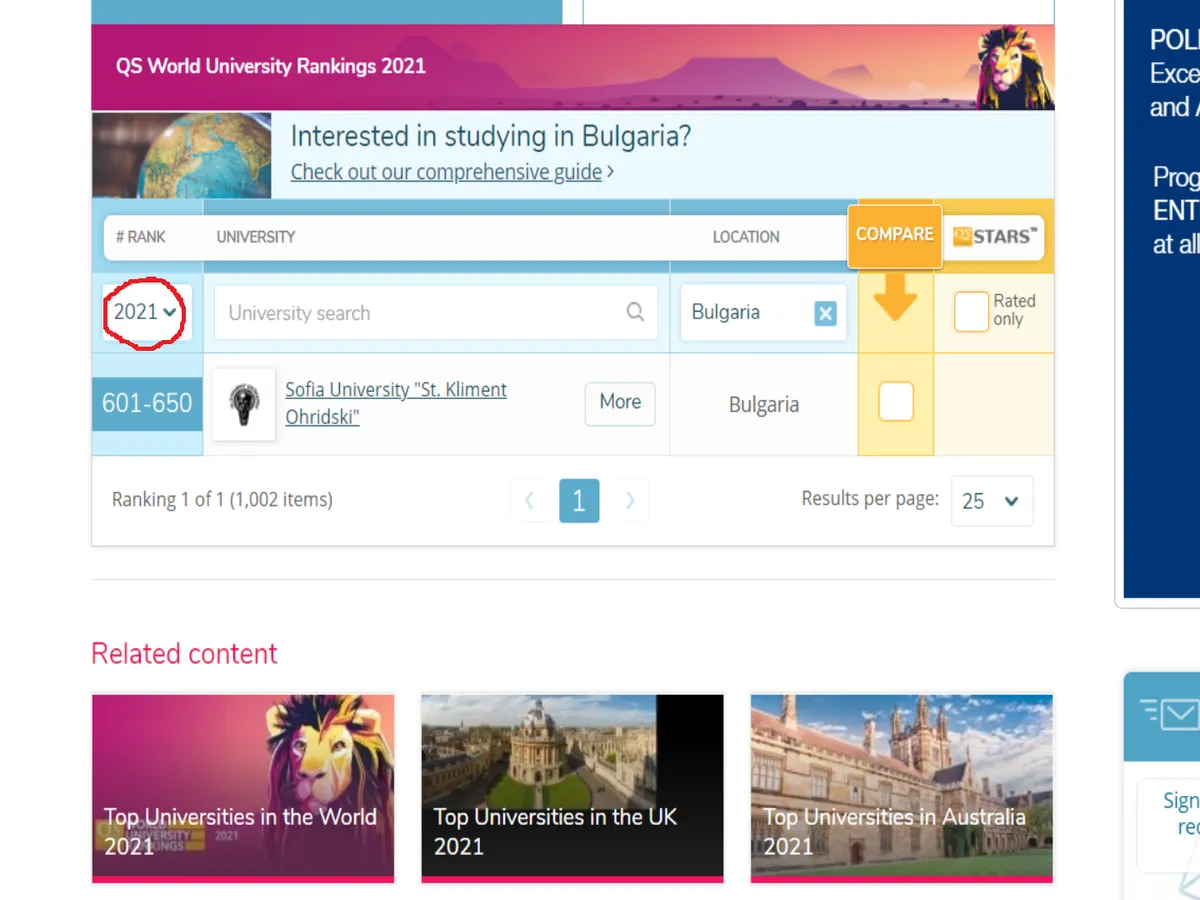Screen dimensions: 1200x900
Task: Click the globe image in banner
Action: tap(182, 155)
